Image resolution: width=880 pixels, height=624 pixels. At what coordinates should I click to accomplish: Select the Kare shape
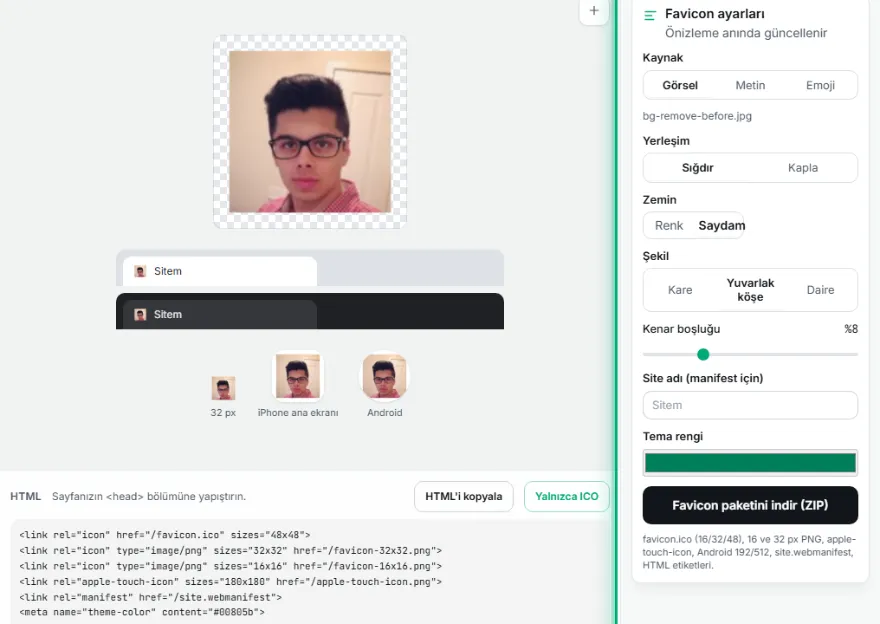tap(680, 290)
